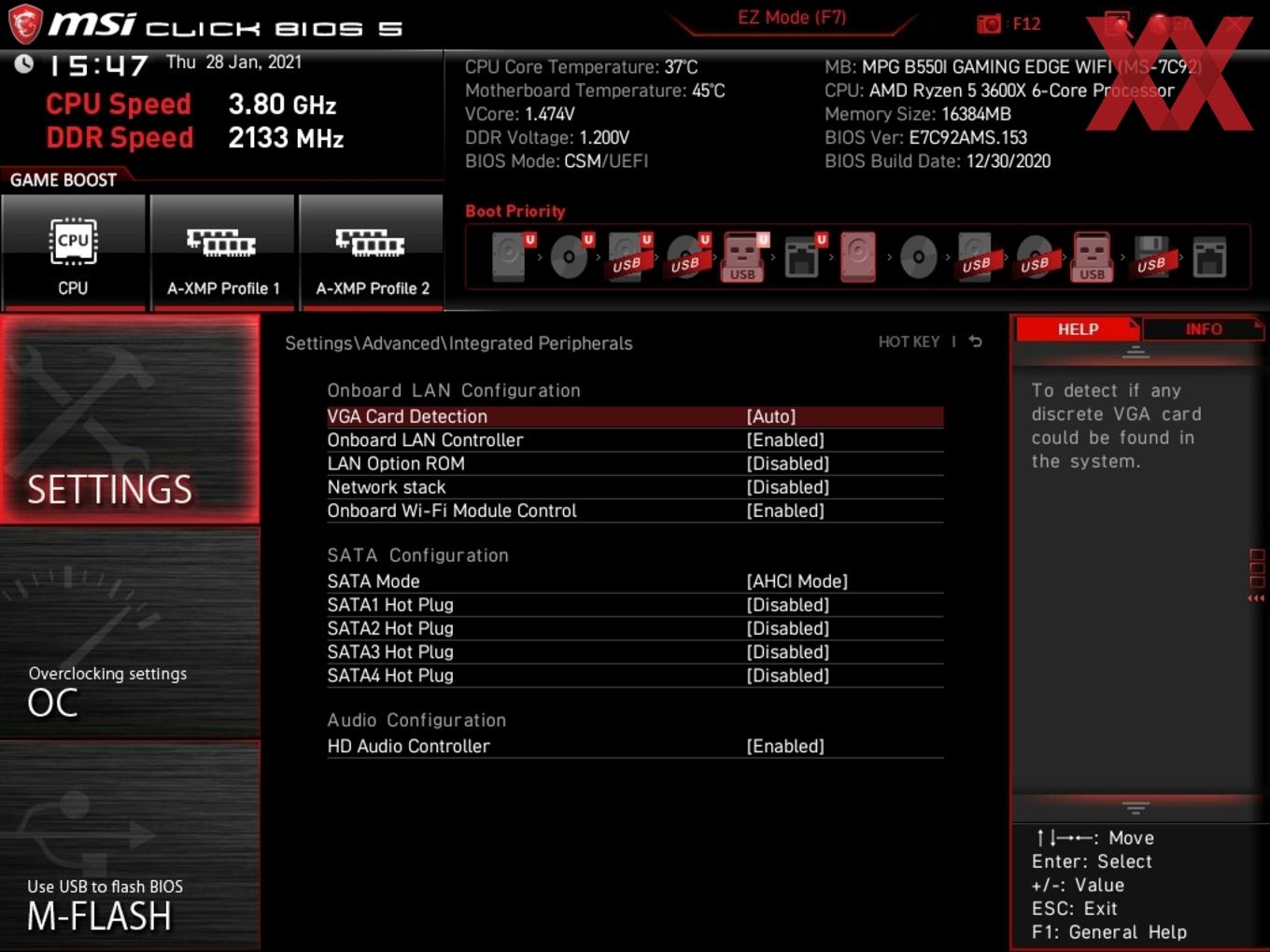This screenshot has width=1270, height=952.
Task: Click the VCore: 1.474V text
Action: pyautogui.click(x=519, y=114)
